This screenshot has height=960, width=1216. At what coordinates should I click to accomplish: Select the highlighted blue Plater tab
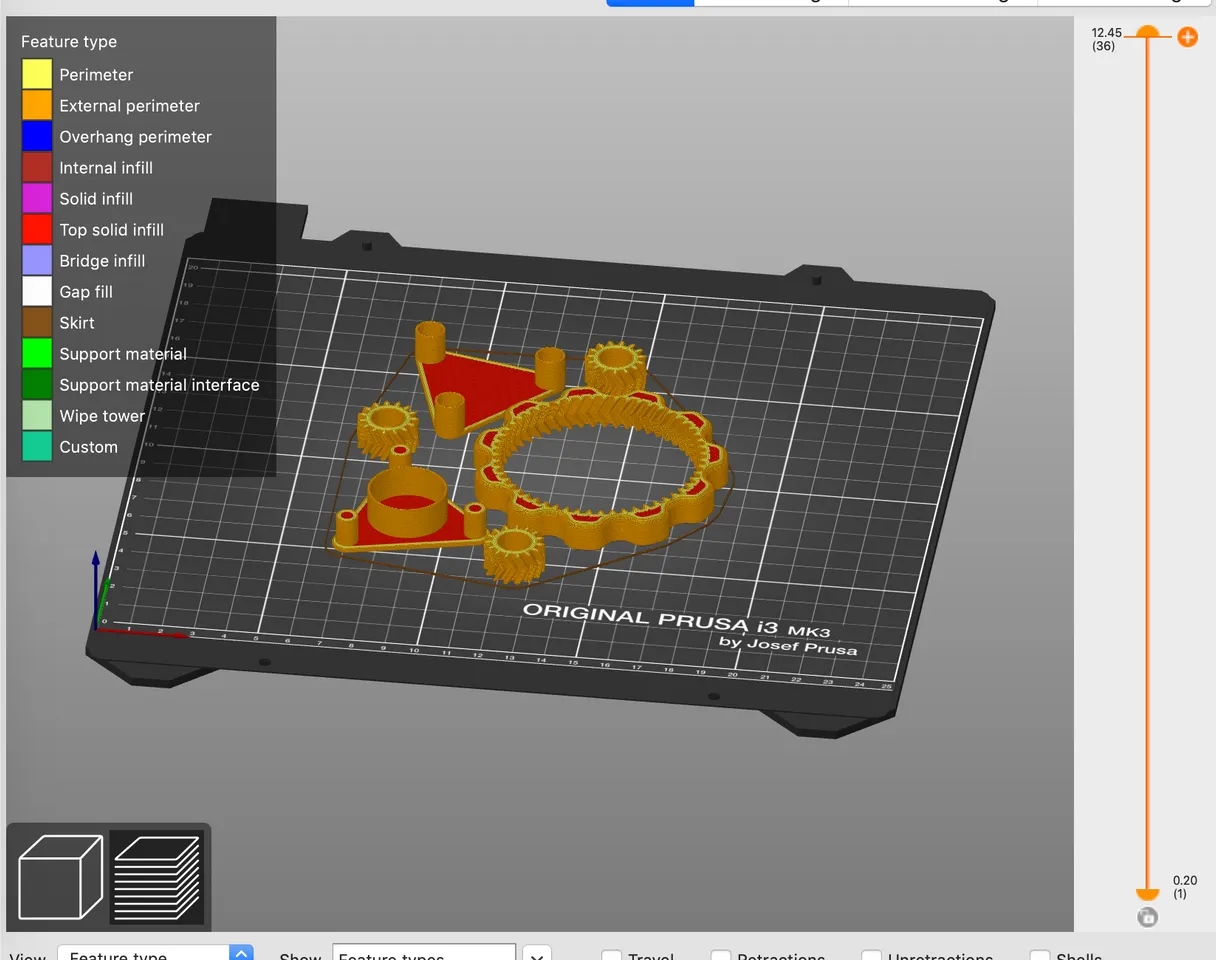tap(650, 3)
